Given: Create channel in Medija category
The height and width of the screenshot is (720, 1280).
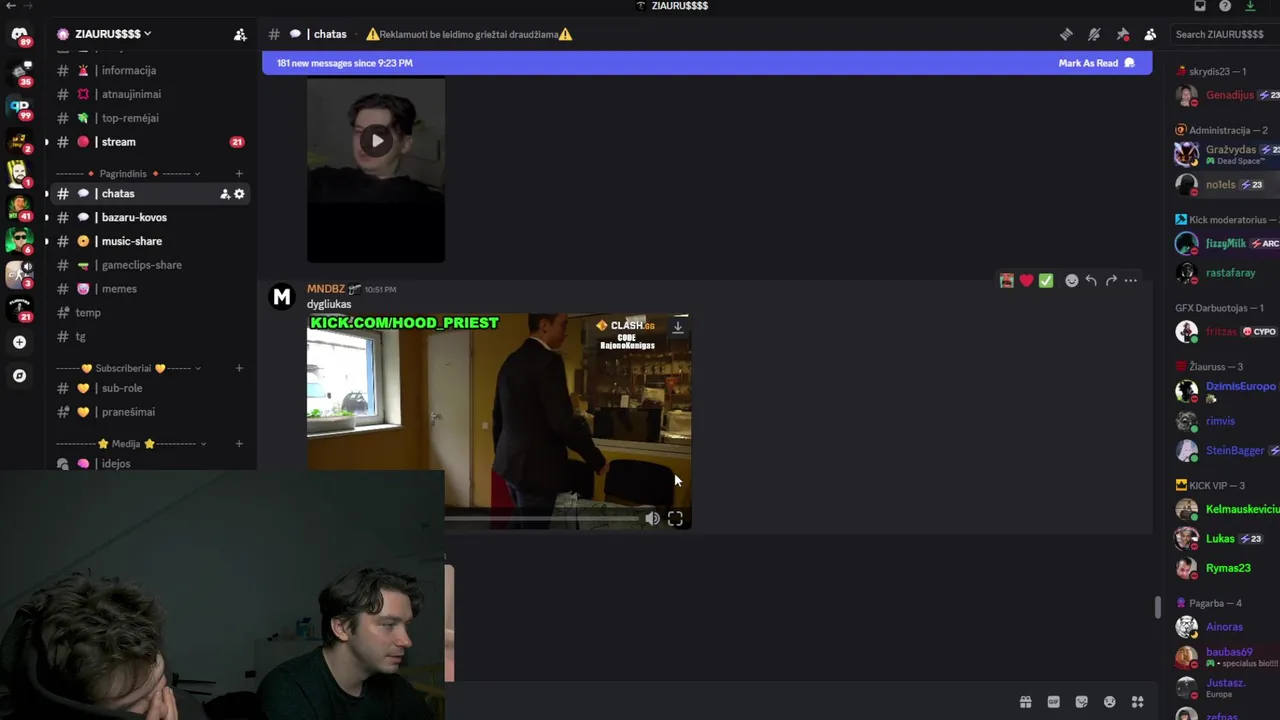Looking at the screenshot, I should 239,444.
